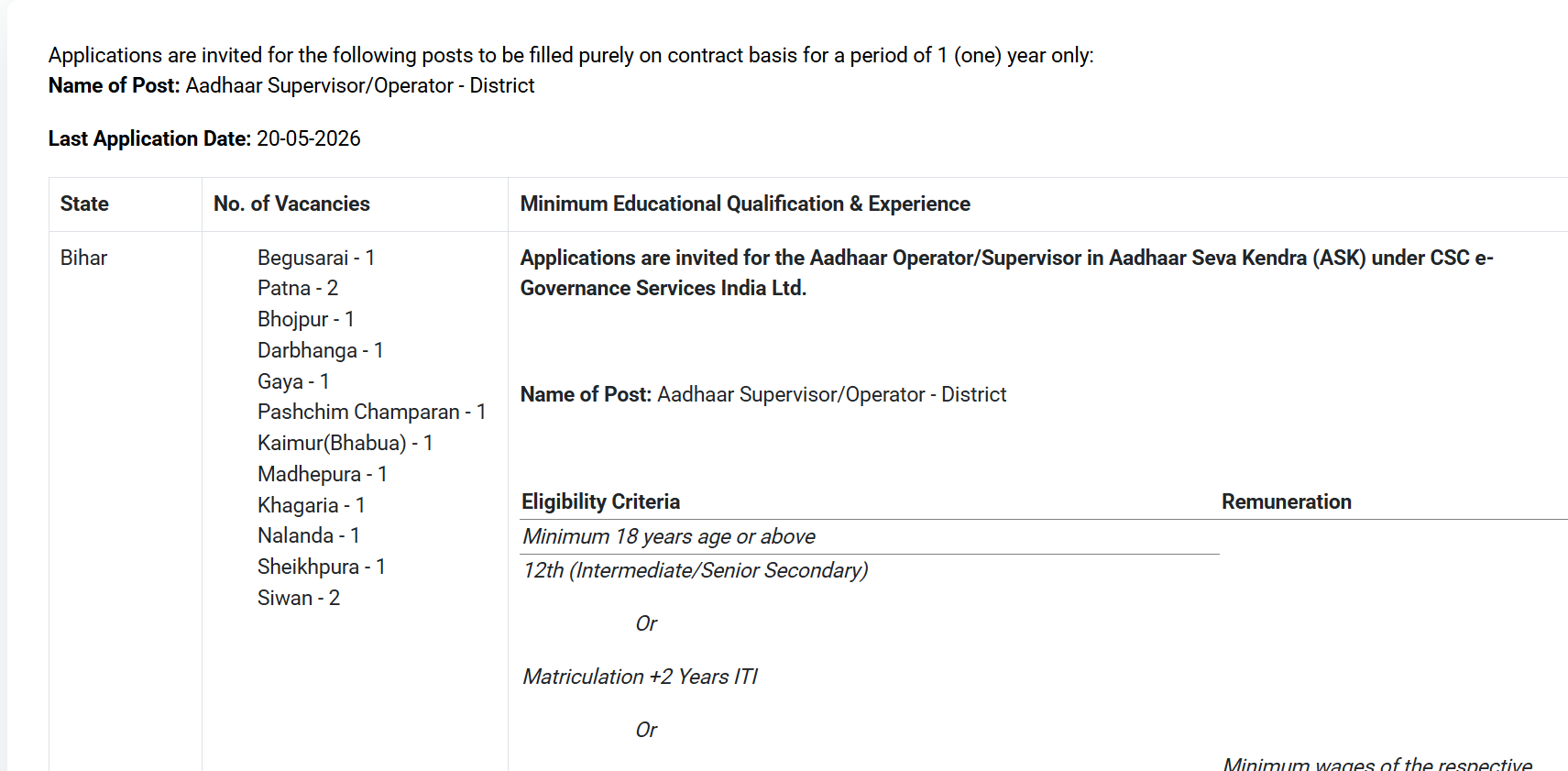Click the Eligibility Criteria heading
The width and height of the screenshot is (1568, 771).
pos(601,501)
